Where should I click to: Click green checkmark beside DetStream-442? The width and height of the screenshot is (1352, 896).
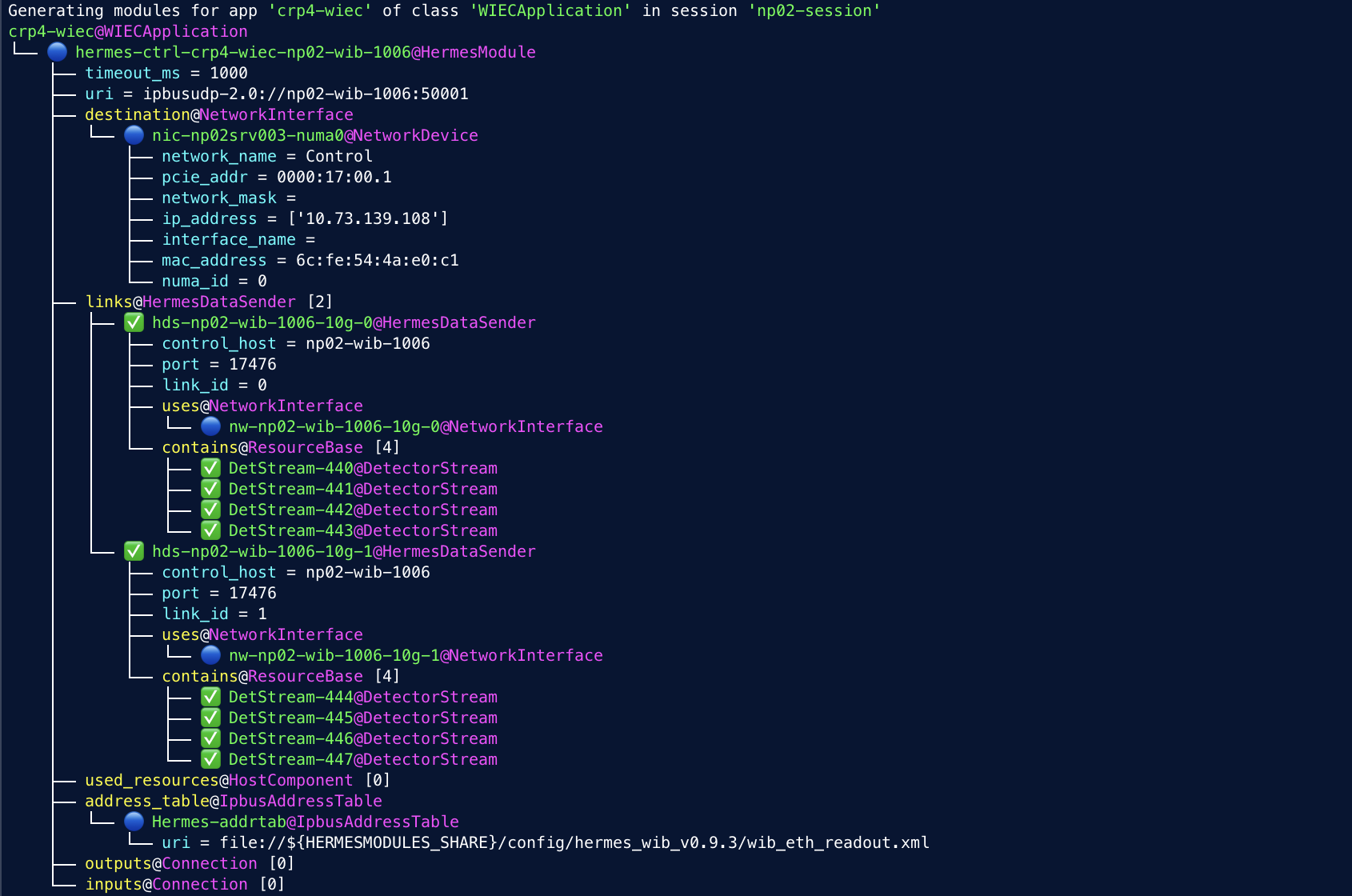coord(210,510)
